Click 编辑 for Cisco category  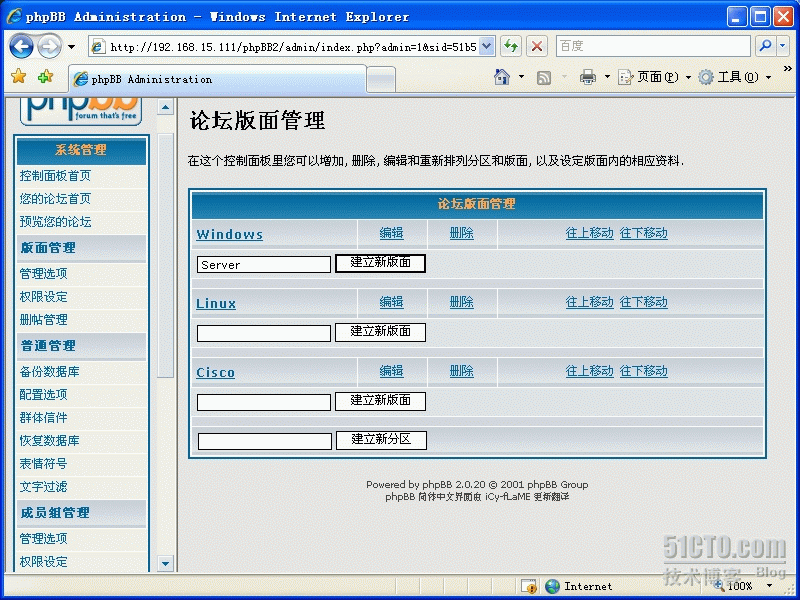pyautogui.click(x=391, y=371)
